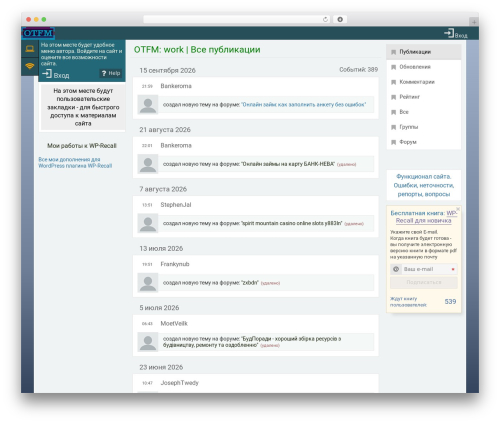Select the Рейтинг tab

pos(424,97)
